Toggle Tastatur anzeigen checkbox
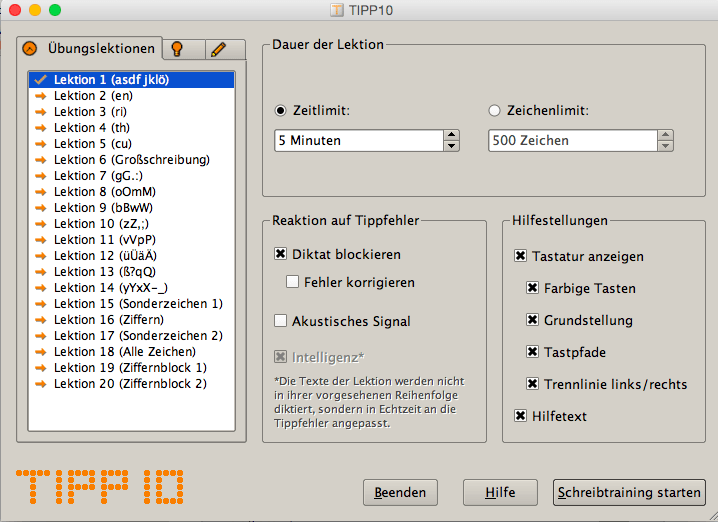This screenshot has width=718, height=522. (521, 256)
